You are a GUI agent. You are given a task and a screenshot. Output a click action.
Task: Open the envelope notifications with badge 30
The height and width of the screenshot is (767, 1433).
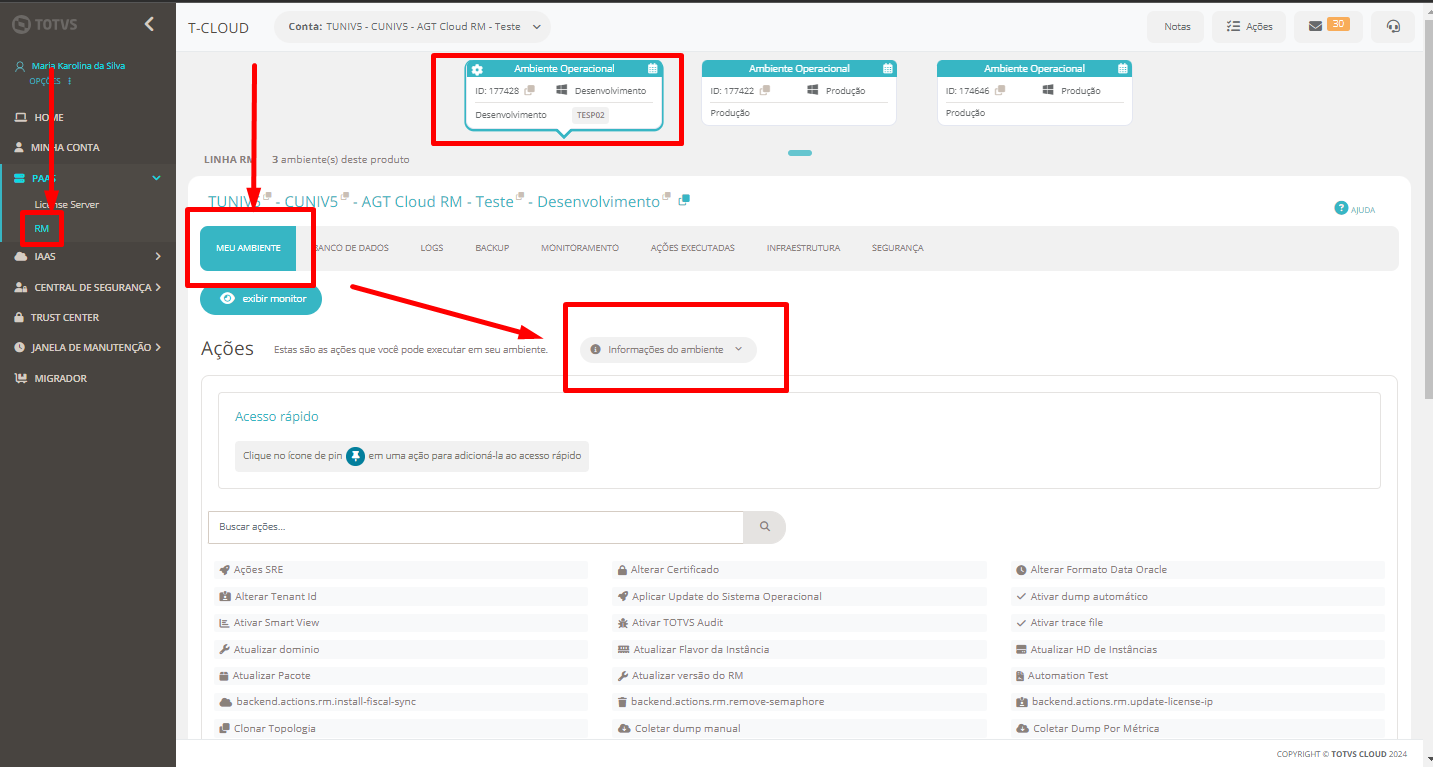(x=1328, y=26)
